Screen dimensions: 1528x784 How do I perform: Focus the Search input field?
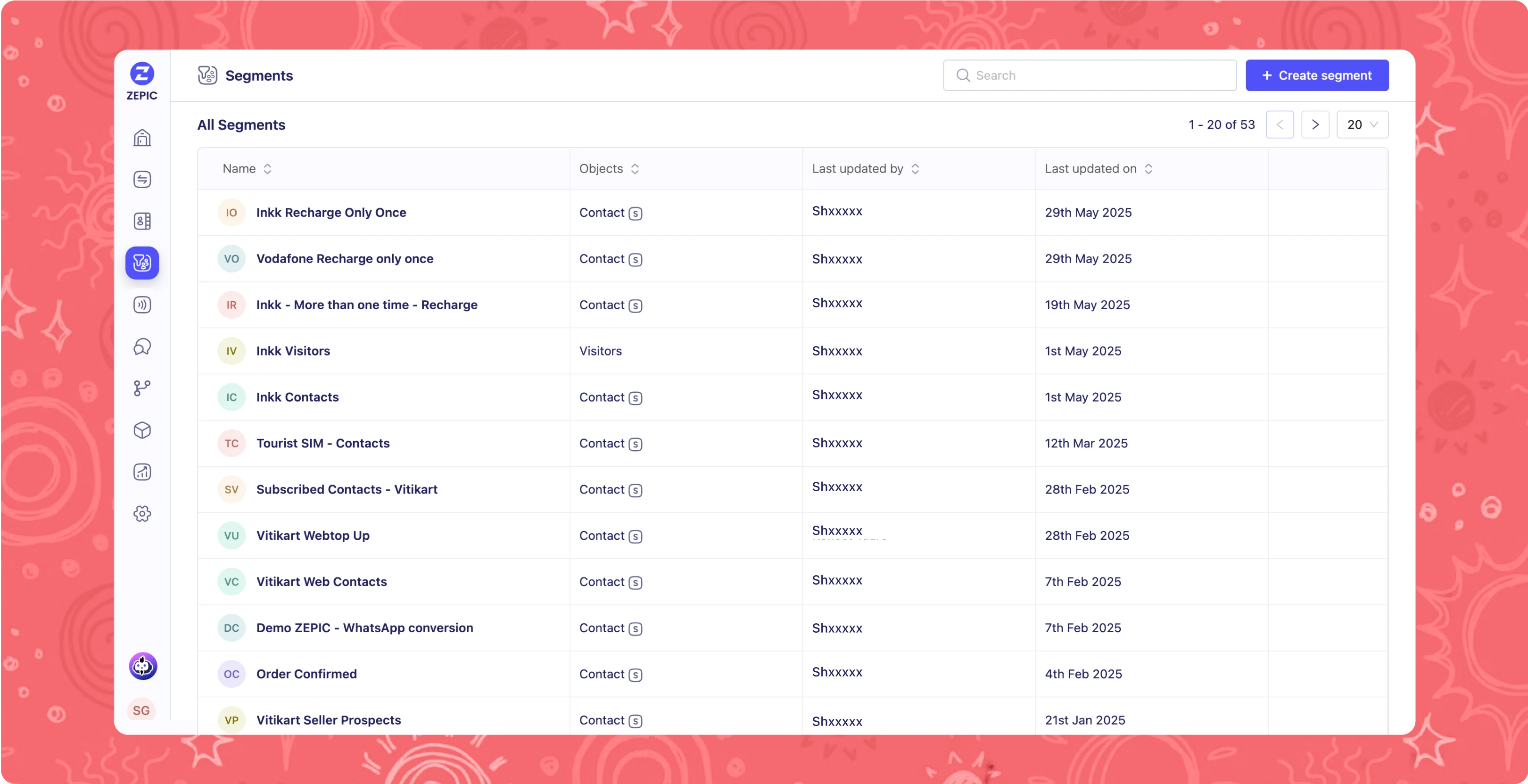(1089, 75)
